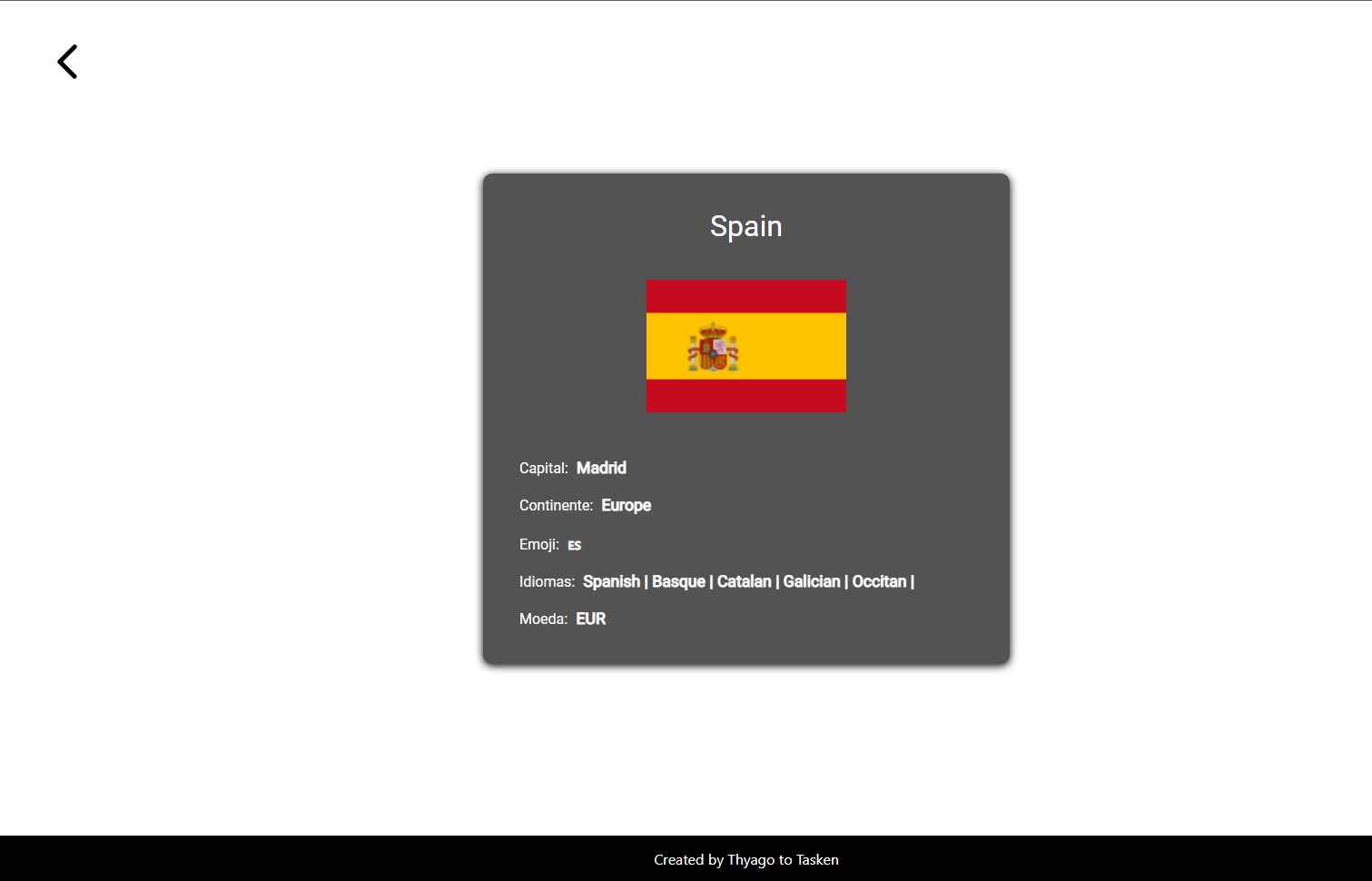
Task: Select the Europe continent value
Action: (x=626, y=505)
